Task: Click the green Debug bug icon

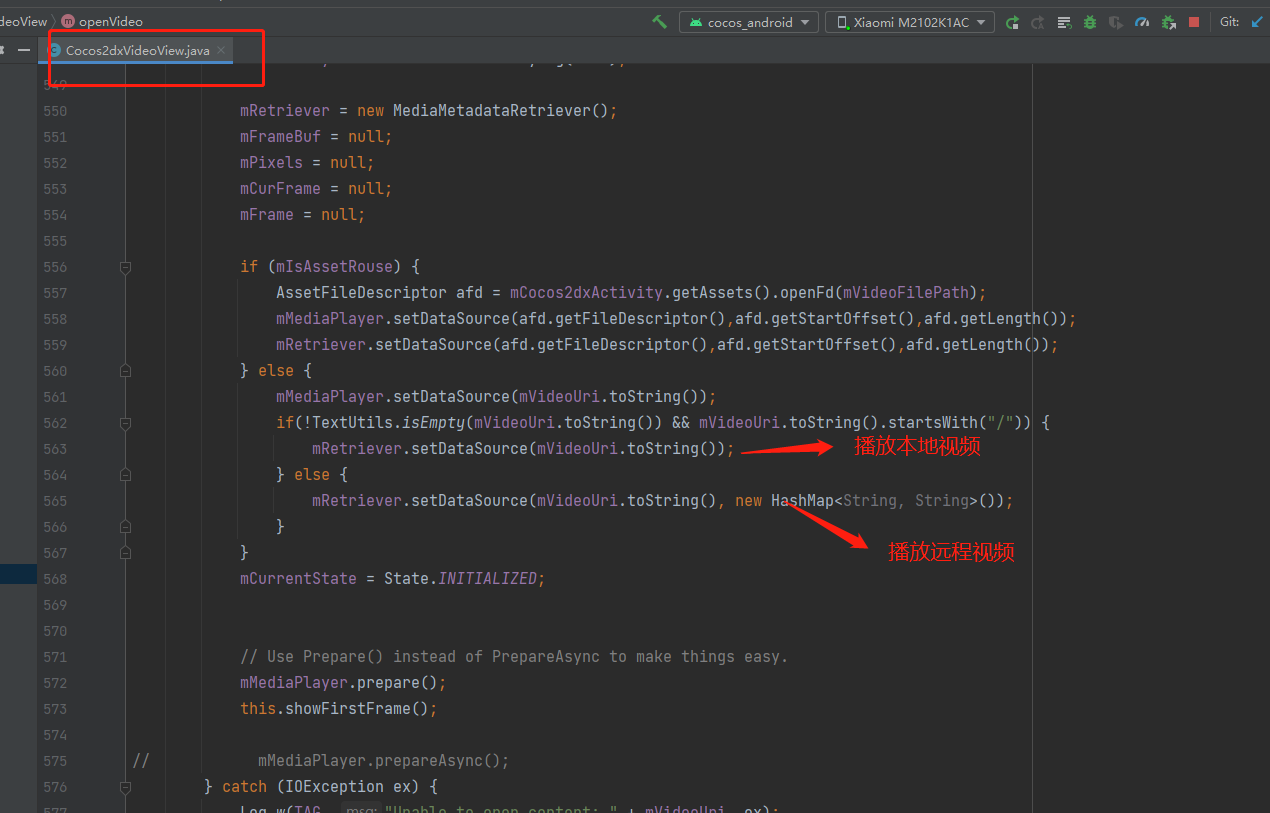Action: [x=1090, y=22]
